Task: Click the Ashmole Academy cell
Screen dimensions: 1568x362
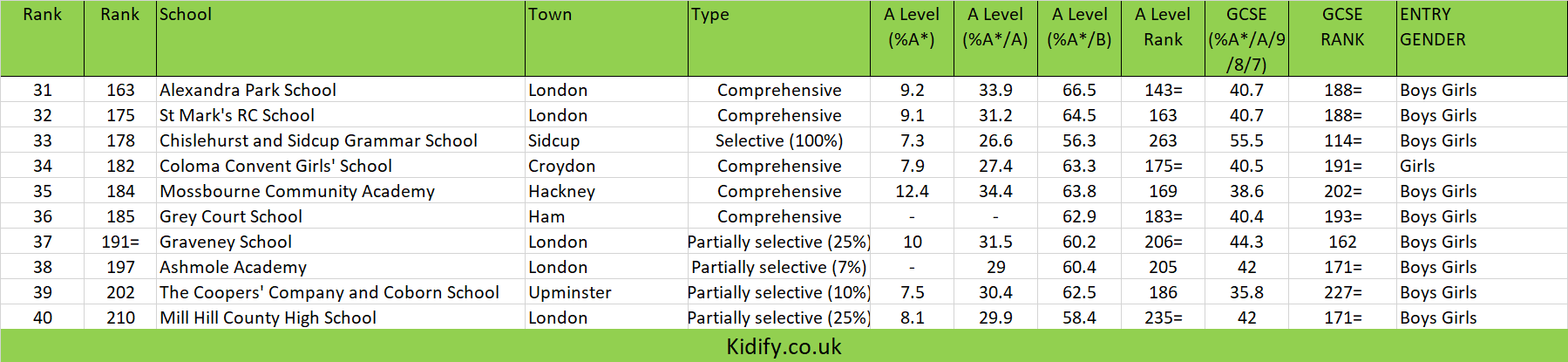Action: (341, 267)
